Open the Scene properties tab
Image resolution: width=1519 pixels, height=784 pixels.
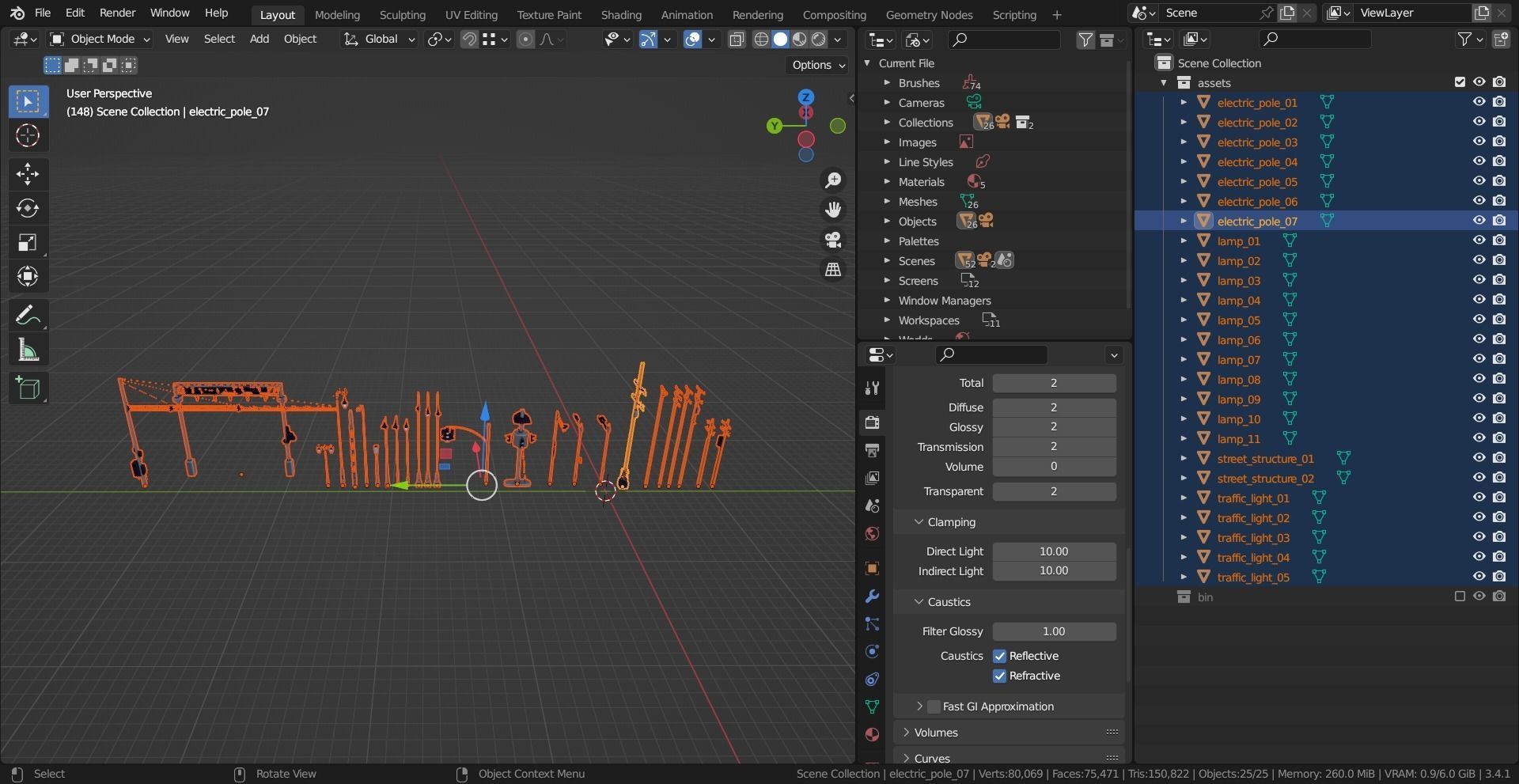pyautogui.click(x=872, y=506)
